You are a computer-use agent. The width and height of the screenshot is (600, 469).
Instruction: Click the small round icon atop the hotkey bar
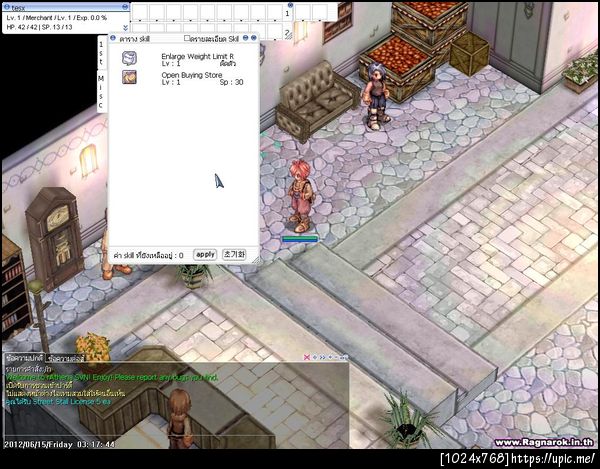coord(290,5)
